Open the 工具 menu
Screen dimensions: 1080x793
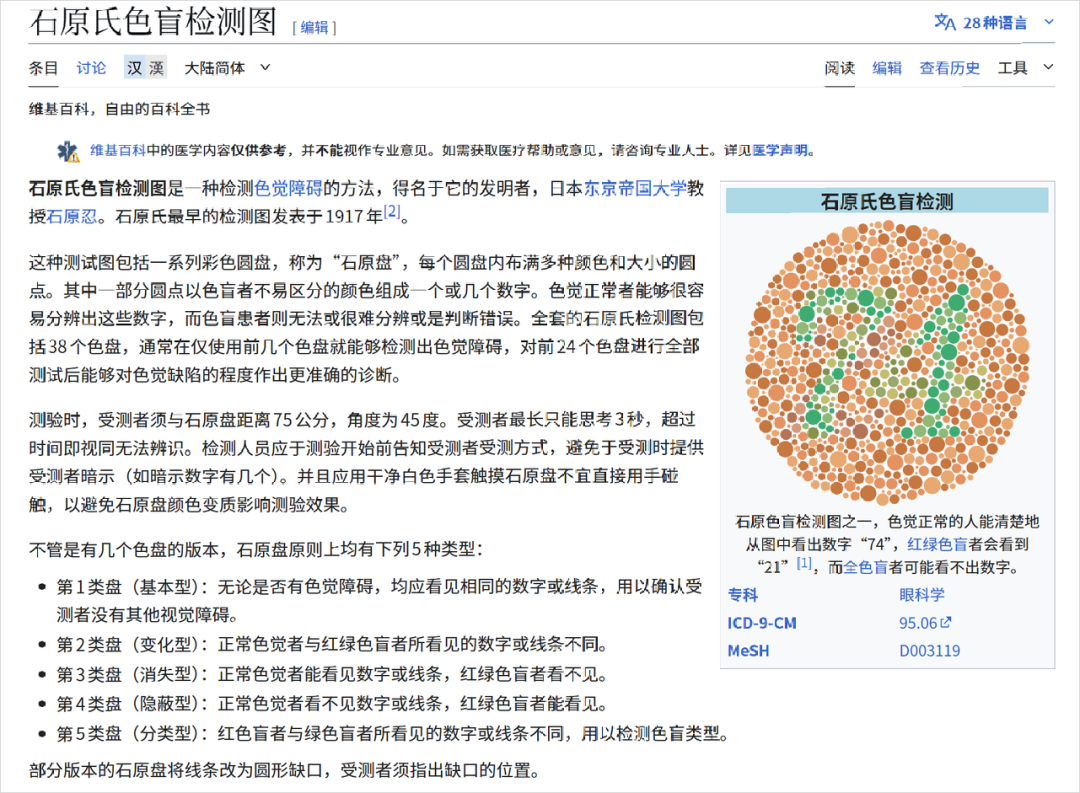coord(1012,68)
